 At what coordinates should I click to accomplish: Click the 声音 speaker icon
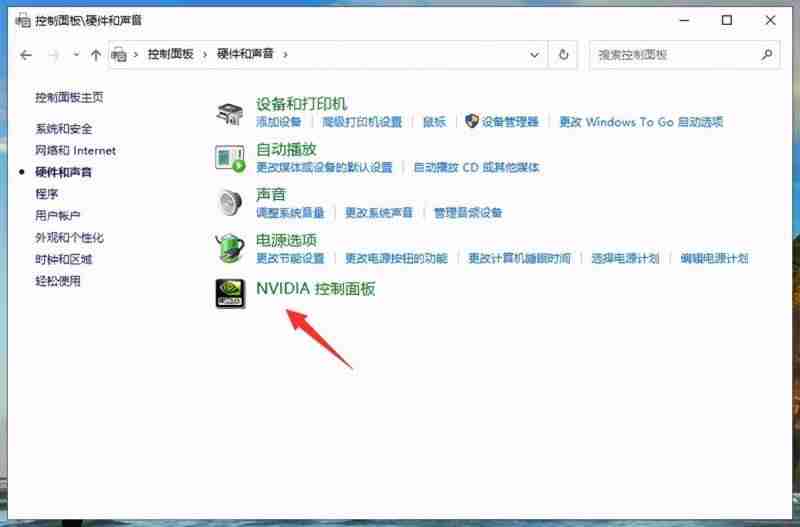tap(230, 203)
